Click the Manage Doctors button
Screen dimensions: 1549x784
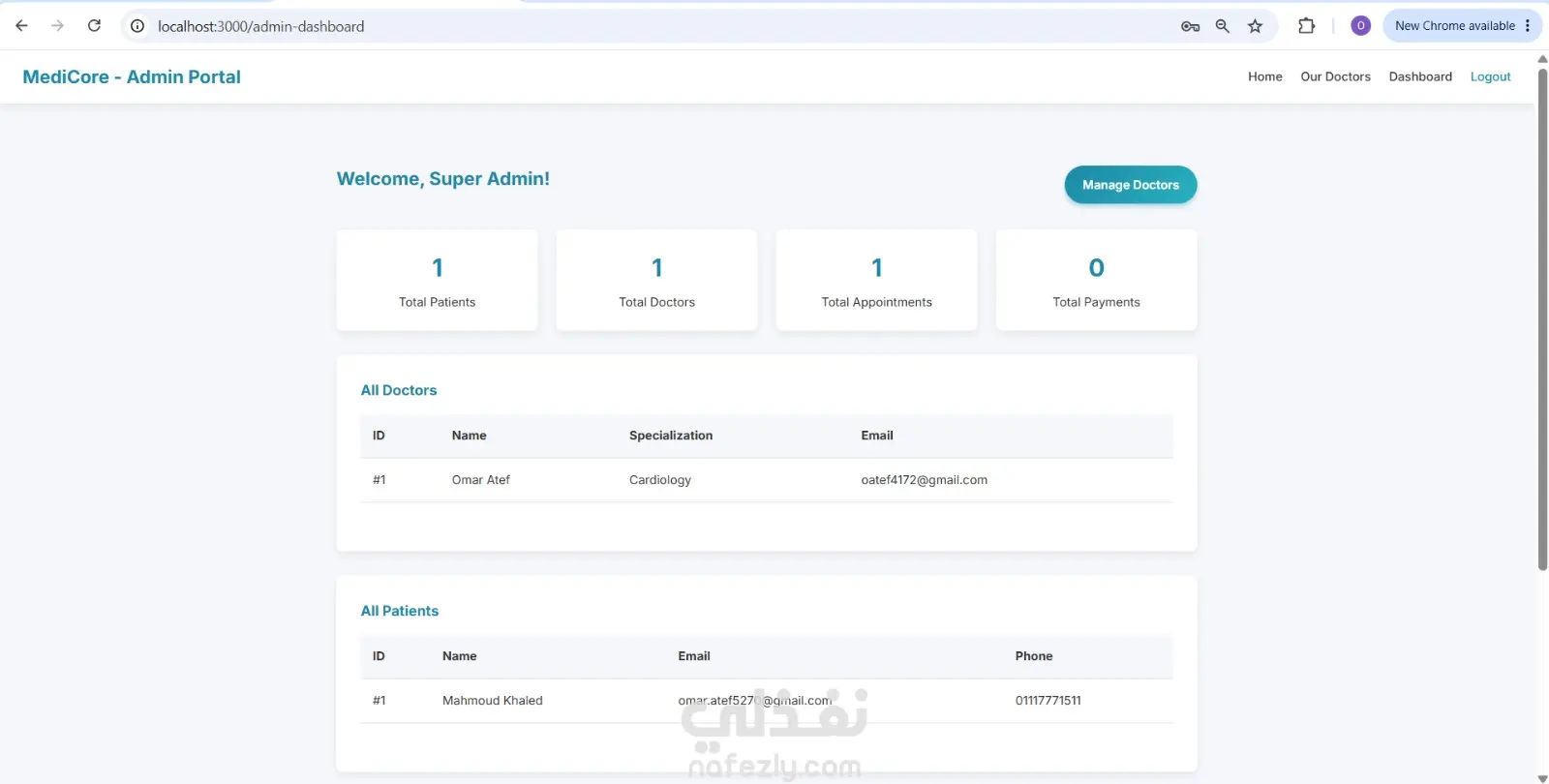click(x=1131, y=185)
